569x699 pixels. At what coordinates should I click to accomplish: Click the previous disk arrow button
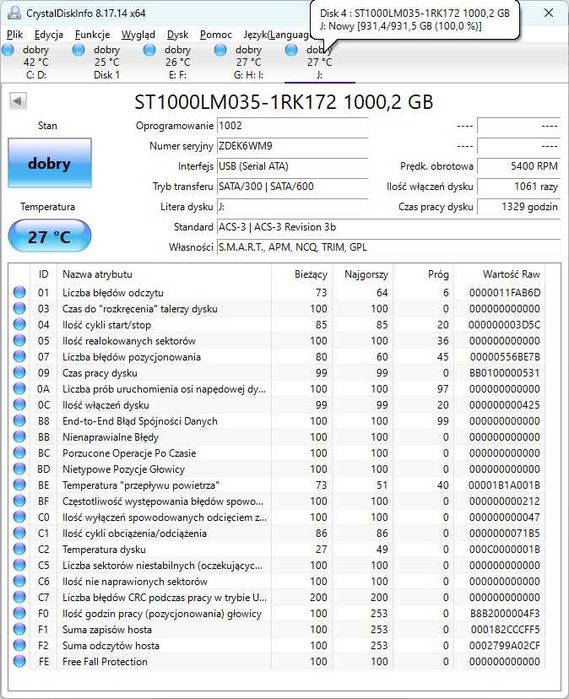[x=18, y=101]
